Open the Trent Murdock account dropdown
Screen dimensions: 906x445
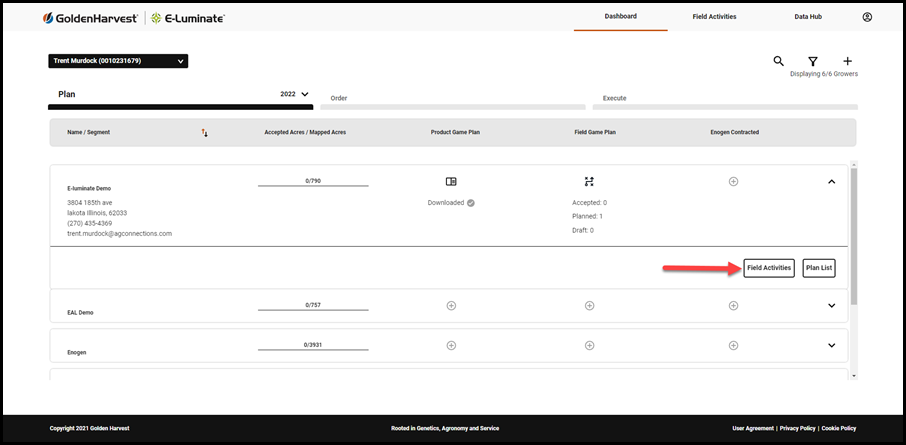click(118, 61)
